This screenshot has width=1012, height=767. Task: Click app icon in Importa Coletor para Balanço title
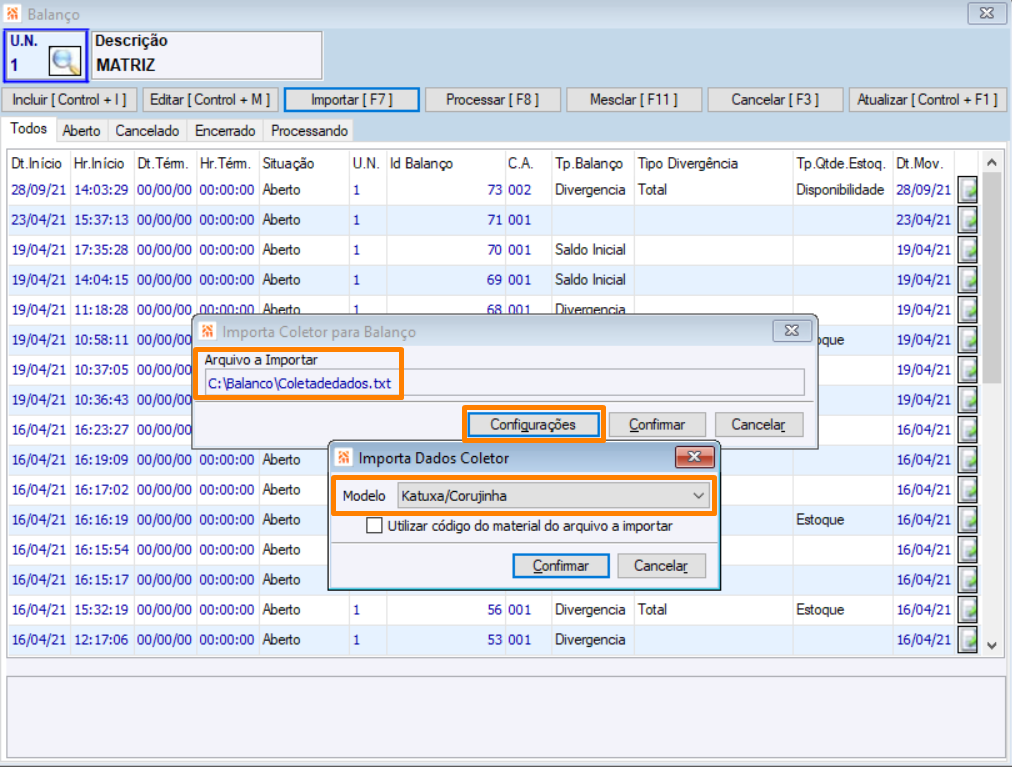[207, 331]
